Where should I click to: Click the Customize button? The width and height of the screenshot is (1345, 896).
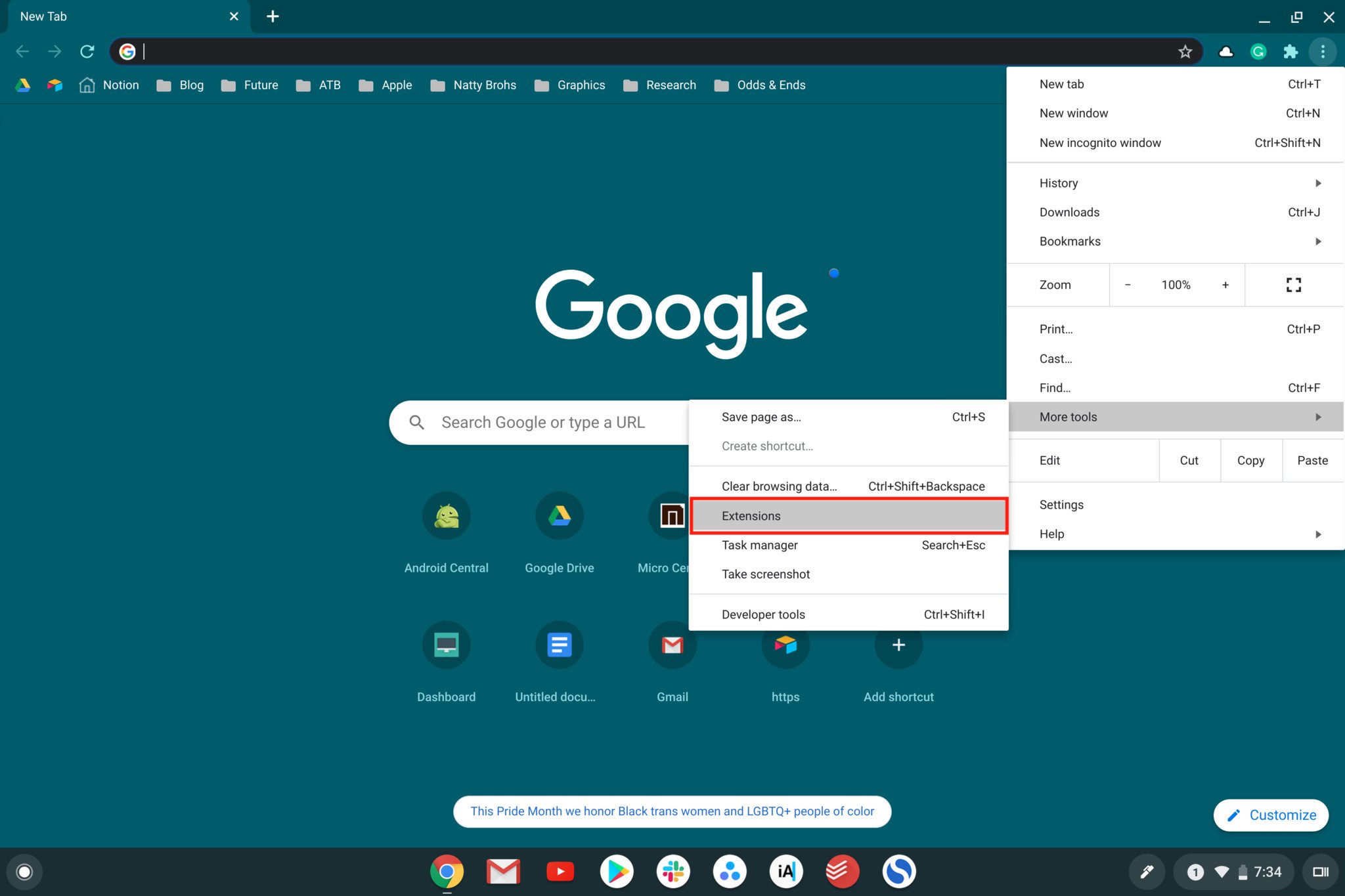pyautogui.click(x=1271, y=815)
